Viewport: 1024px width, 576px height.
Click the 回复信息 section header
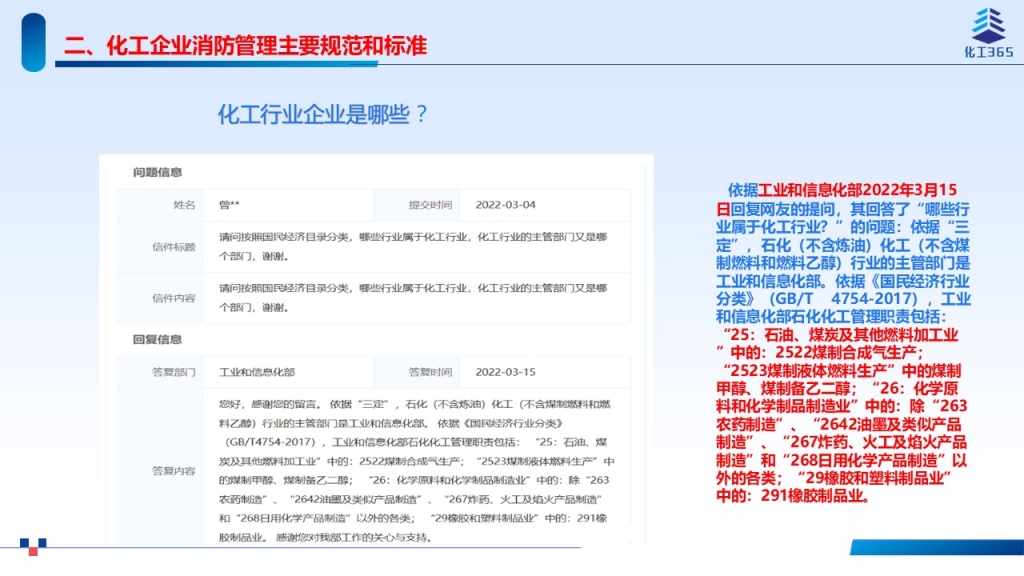157,340
